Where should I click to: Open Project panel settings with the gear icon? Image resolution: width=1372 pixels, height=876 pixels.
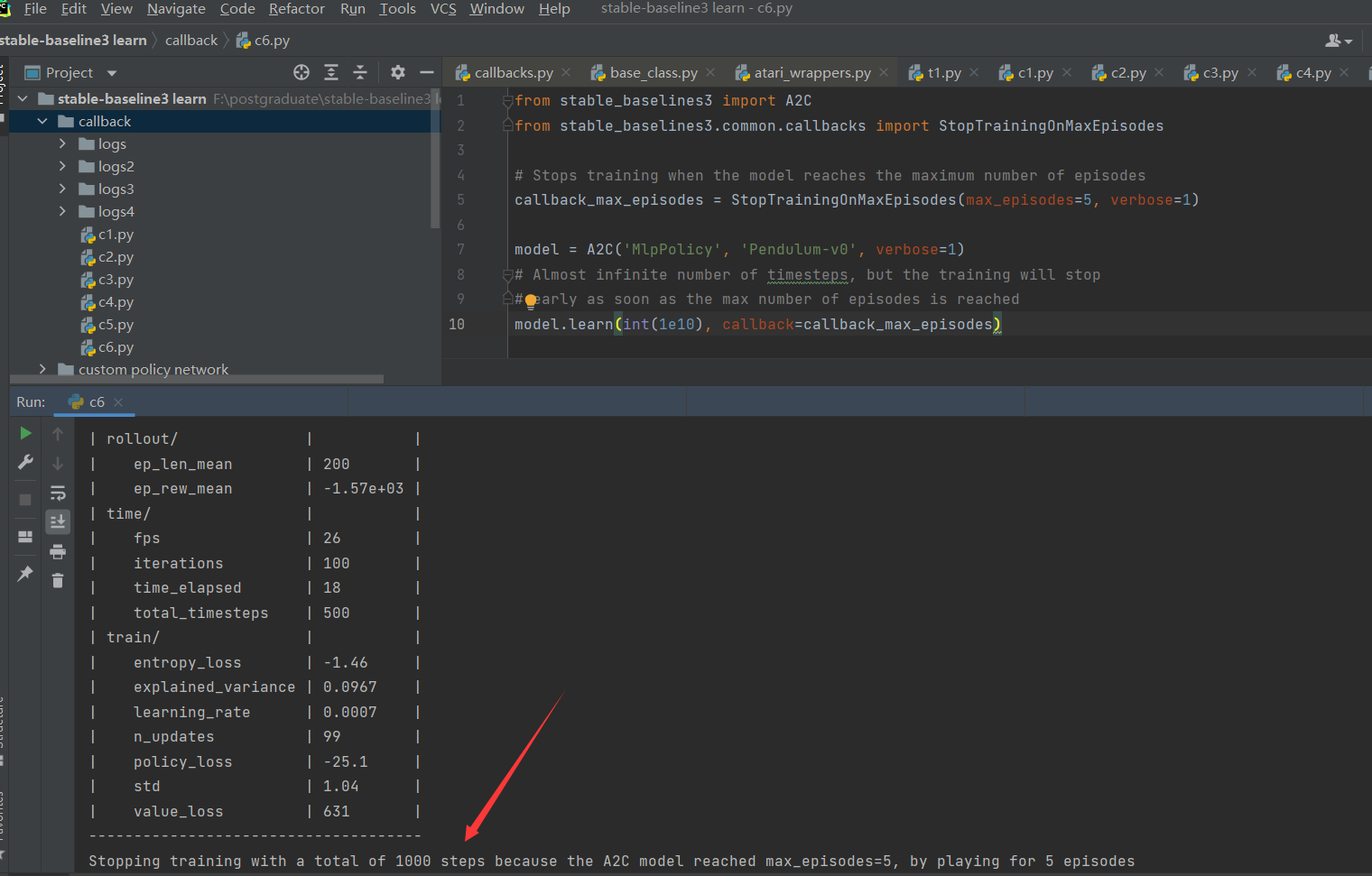tap(397, 72)
